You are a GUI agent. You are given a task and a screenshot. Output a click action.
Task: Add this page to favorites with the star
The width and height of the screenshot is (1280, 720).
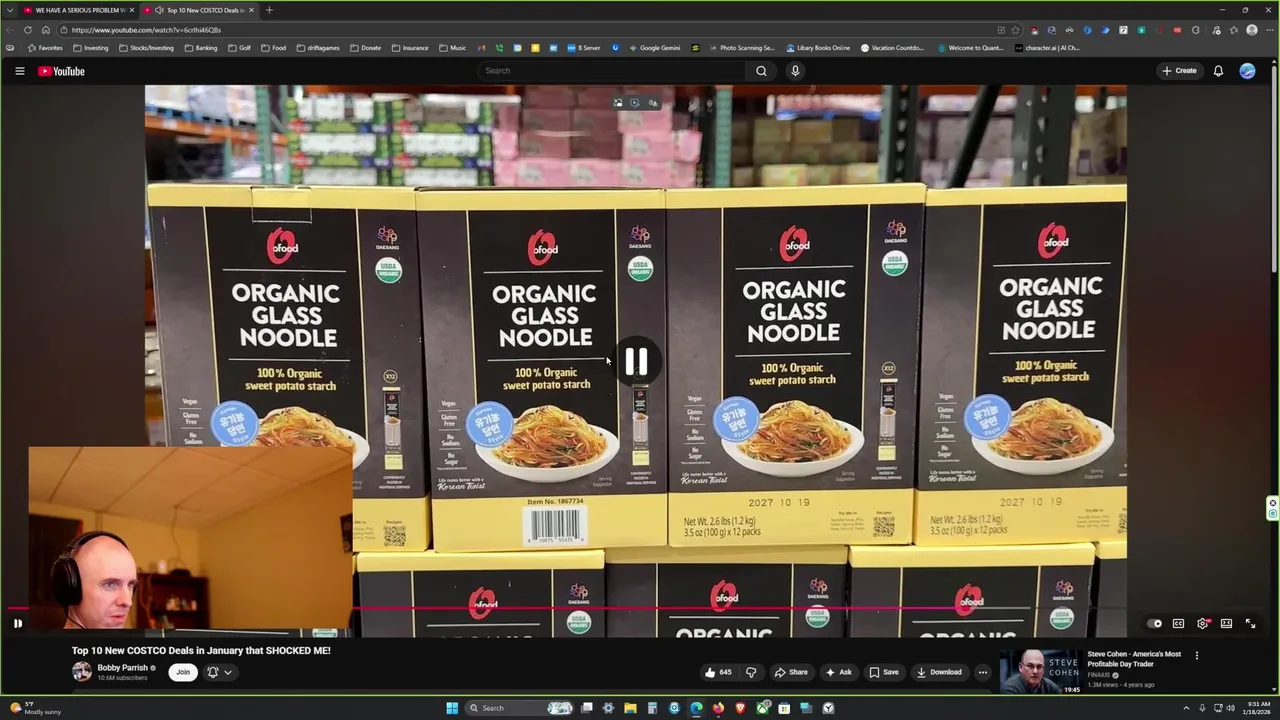click(1015, 30)
